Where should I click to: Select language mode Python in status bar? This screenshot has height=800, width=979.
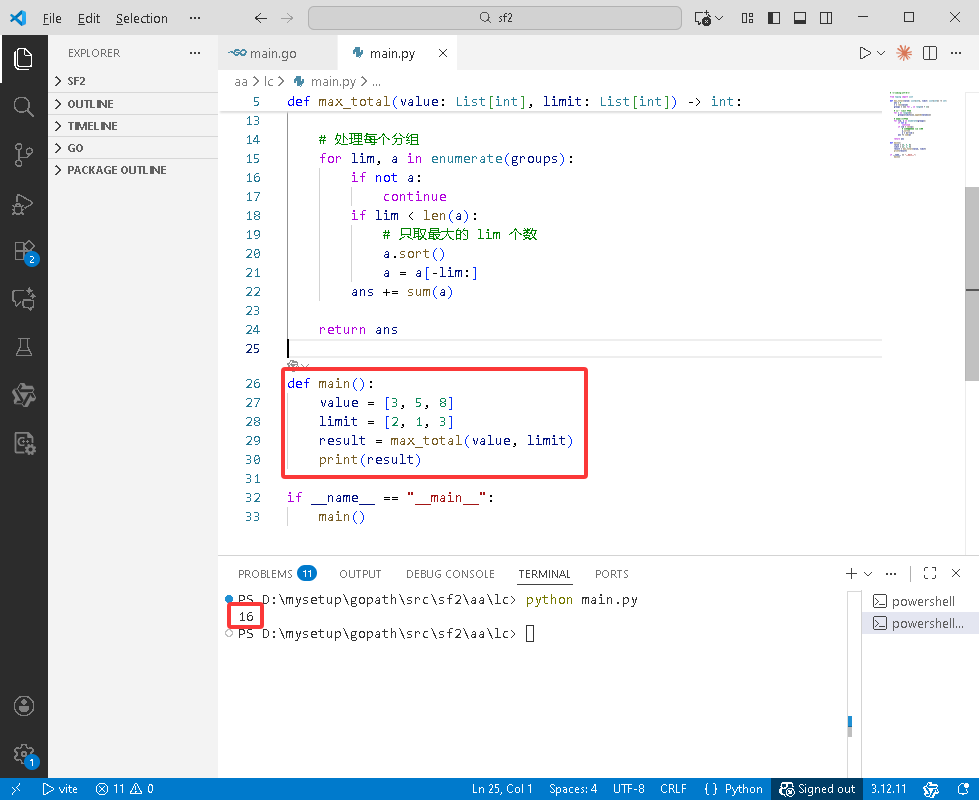pos(743,789)
